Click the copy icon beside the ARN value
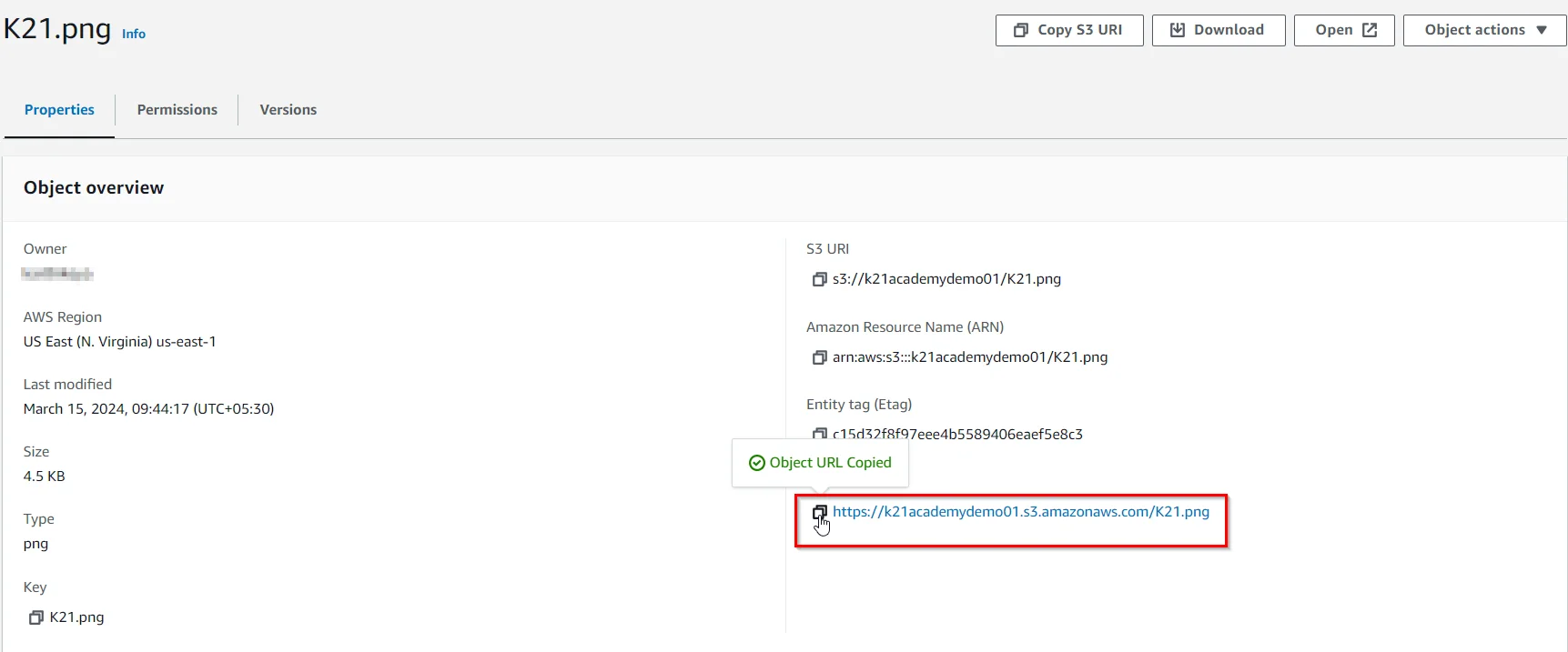The image size is (1568, 652). click(819, 357)
